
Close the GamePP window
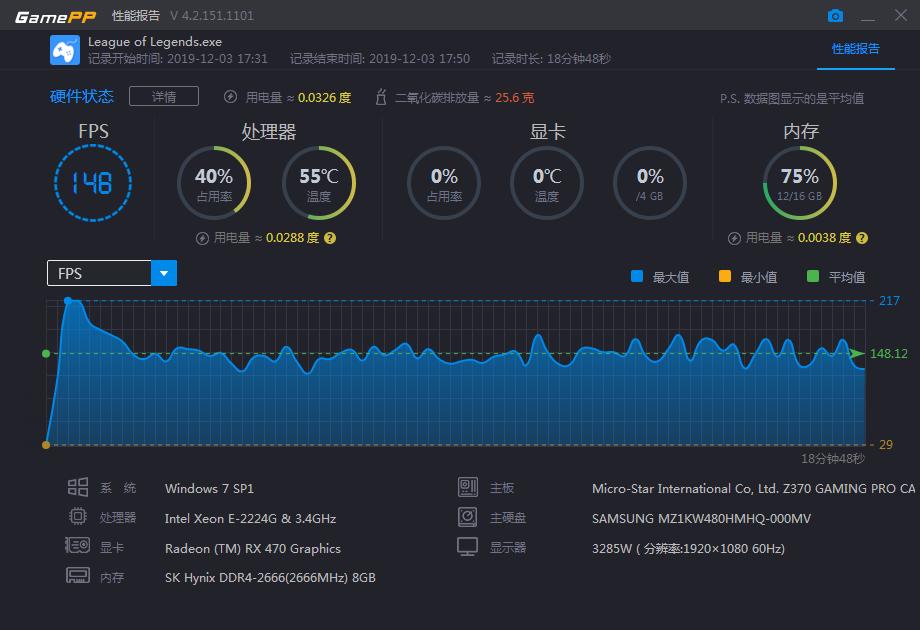901,15
